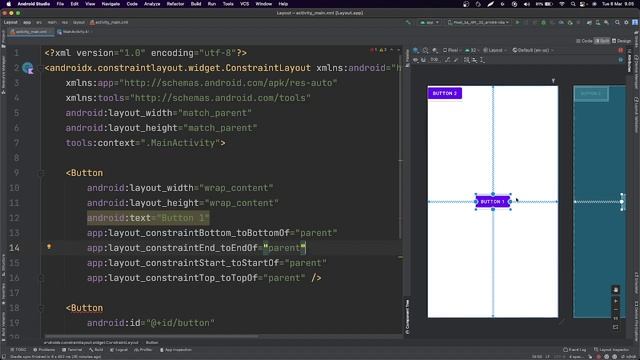Click the Button breadcrumb below the editor
The image size is (640, 360).
[x=152, y=342]
